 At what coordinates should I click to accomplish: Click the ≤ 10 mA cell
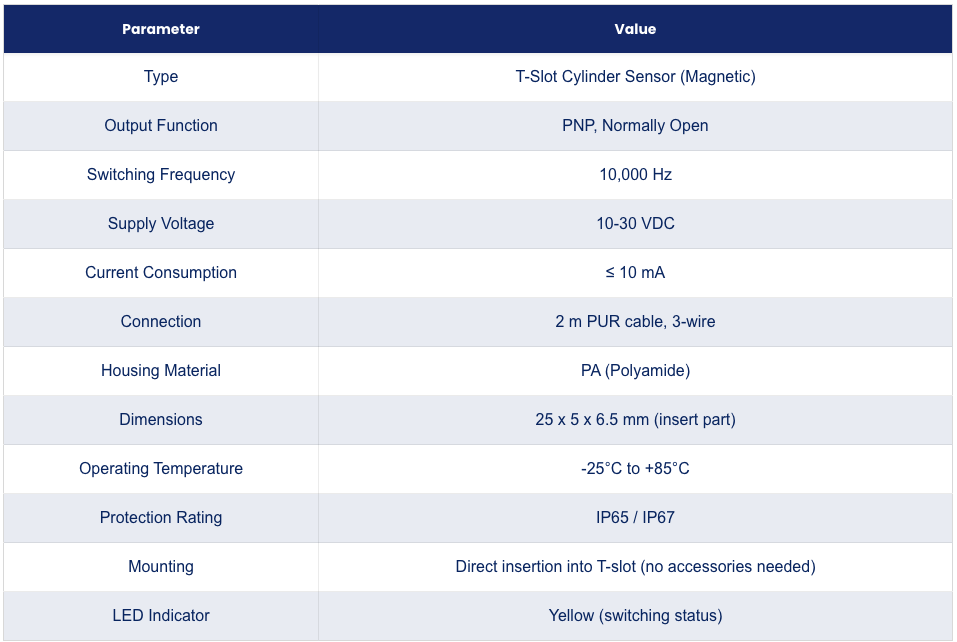(635, 272)
